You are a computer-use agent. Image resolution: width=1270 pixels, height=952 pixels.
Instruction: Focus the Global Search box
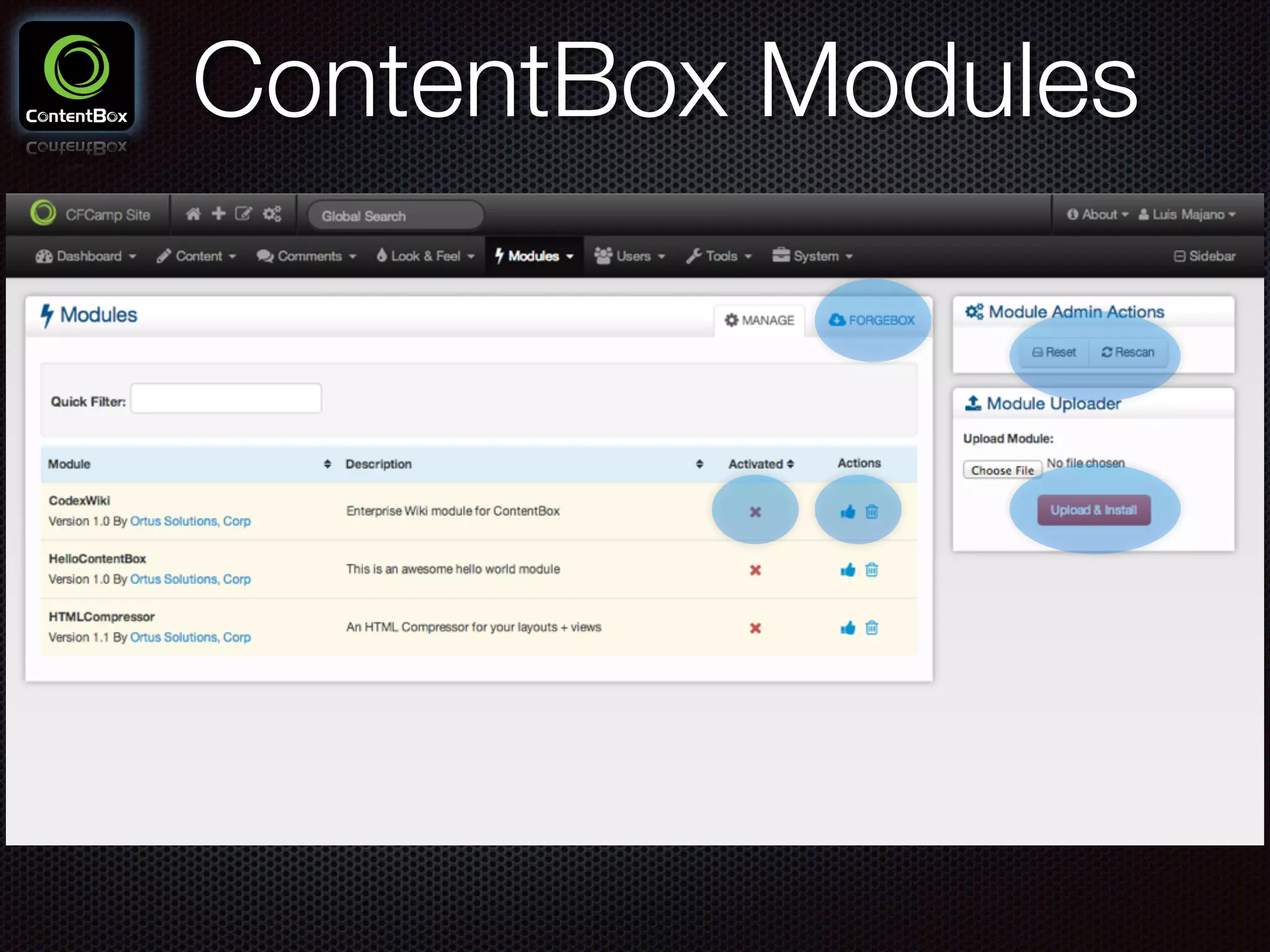396,216
